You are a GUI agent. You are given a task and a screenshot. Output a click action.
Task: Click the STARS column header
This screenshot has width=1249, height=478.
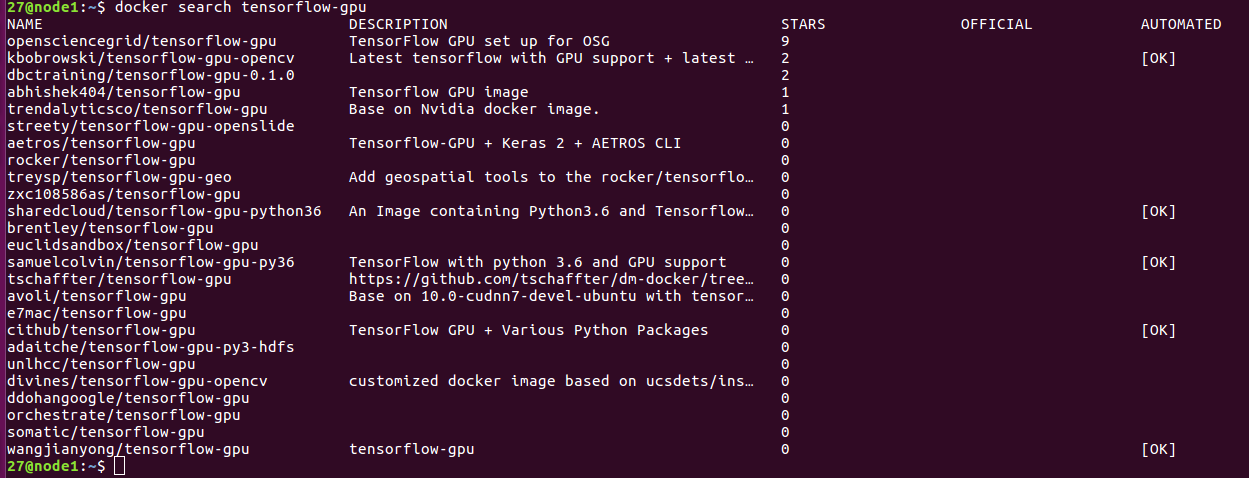pyautogui.click(x=802, y=24)
